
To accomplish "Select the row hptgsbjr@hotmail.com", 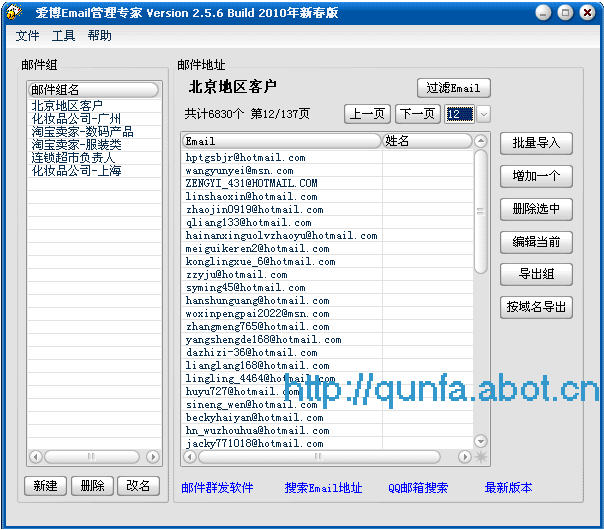I will point(328,158).
